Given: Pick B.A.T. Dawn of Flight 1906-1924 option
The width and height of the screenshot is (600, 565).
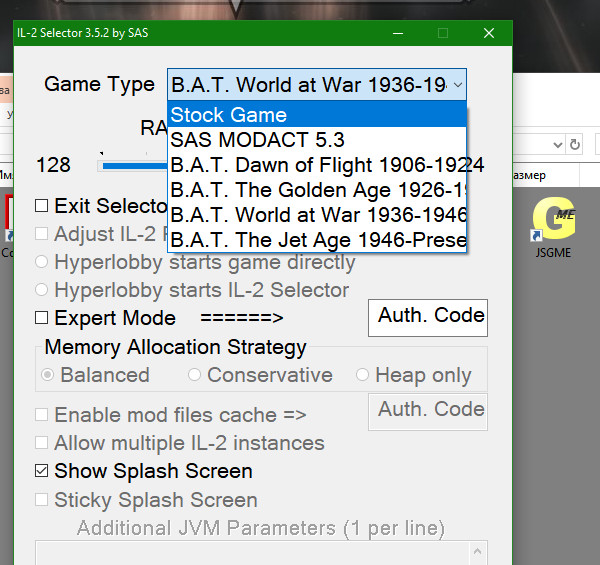Looking at the screenshot, I should pyautogui.click(x=317, y=165).
